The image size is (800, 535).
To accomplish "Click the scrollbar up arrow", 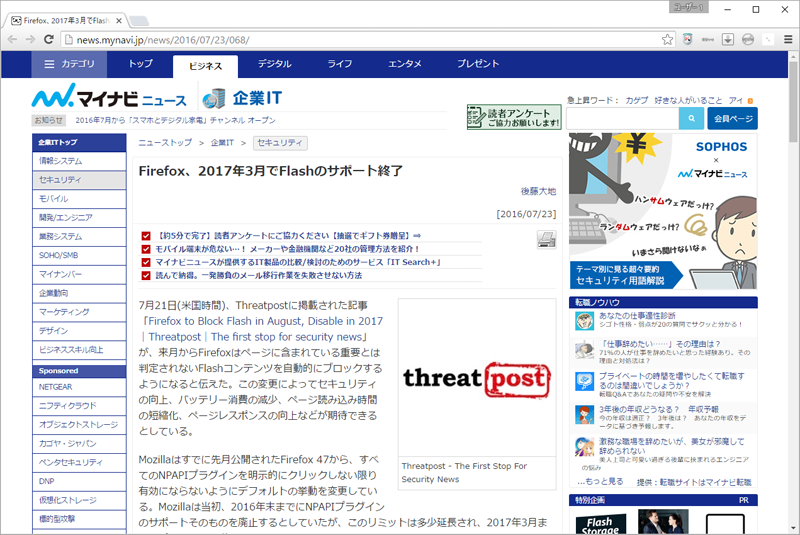I will [793, 57].
